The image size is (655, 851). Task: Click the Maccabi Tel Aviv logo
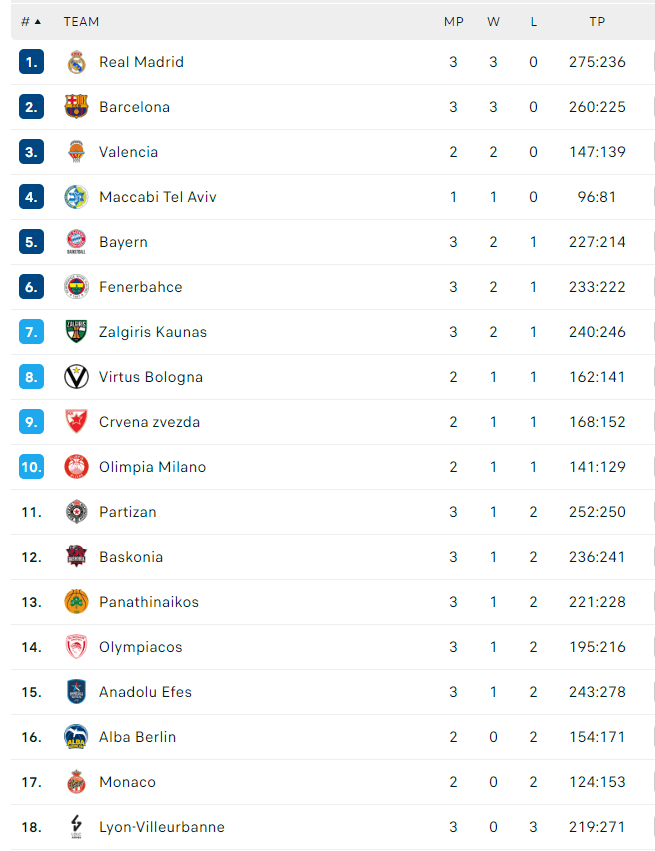(76, 197)
